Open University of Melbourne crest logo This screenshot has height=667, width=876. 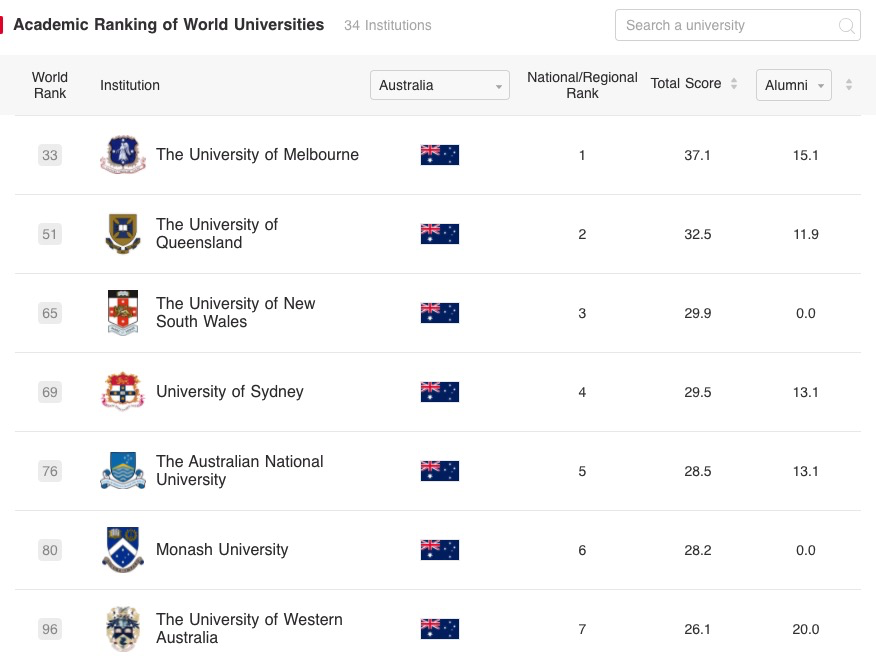123,155
